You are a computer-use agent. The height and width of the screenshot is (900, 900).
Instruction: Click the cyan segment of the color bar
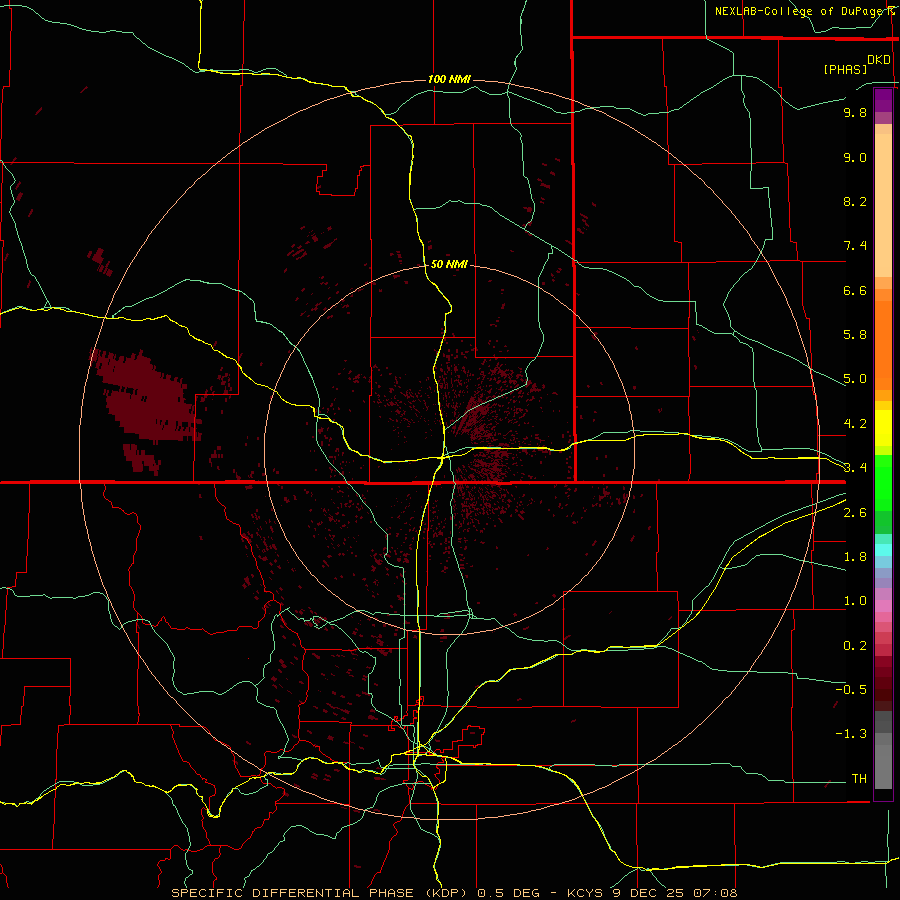click(x=883, y=550)
